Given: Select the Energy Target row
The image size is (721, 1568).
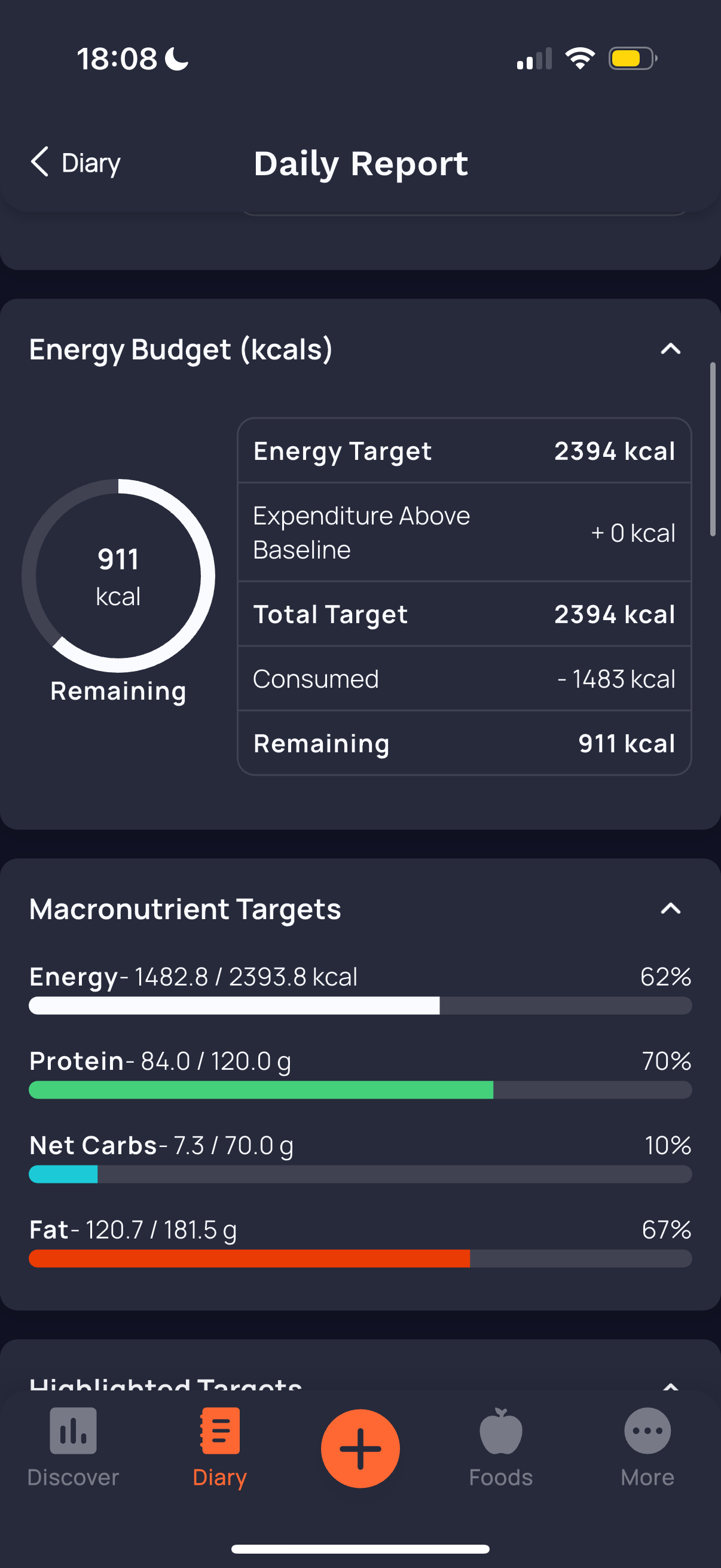Looking at the screenshot, I should (x=464, y=451).
